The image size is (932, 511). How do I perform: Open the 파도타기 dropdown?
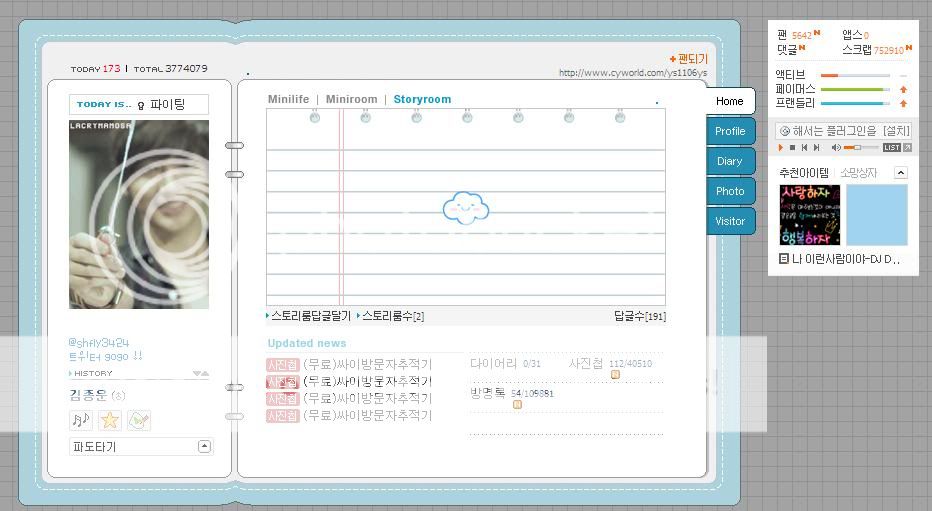204,446
